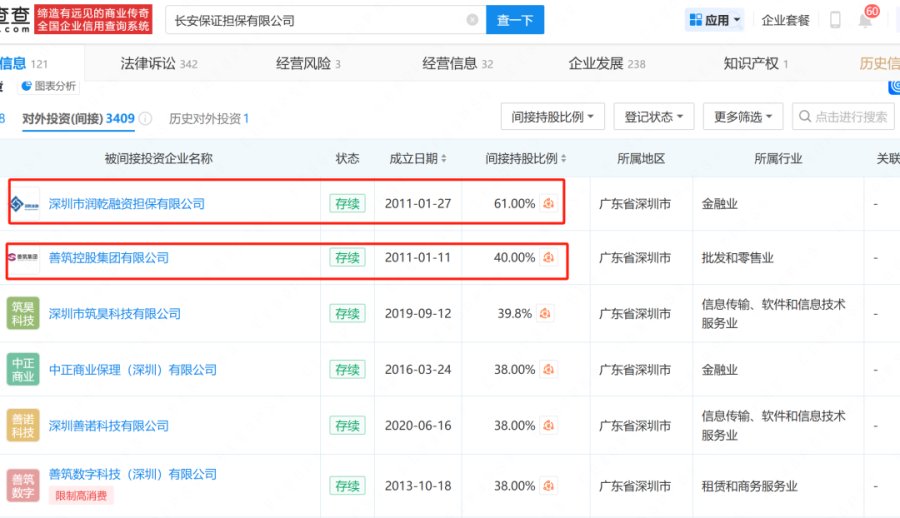Viewport: 900px width, 518px height.
Task: Click 善诺科技 yellow logo icon
Action: click(x=23, y=426)
